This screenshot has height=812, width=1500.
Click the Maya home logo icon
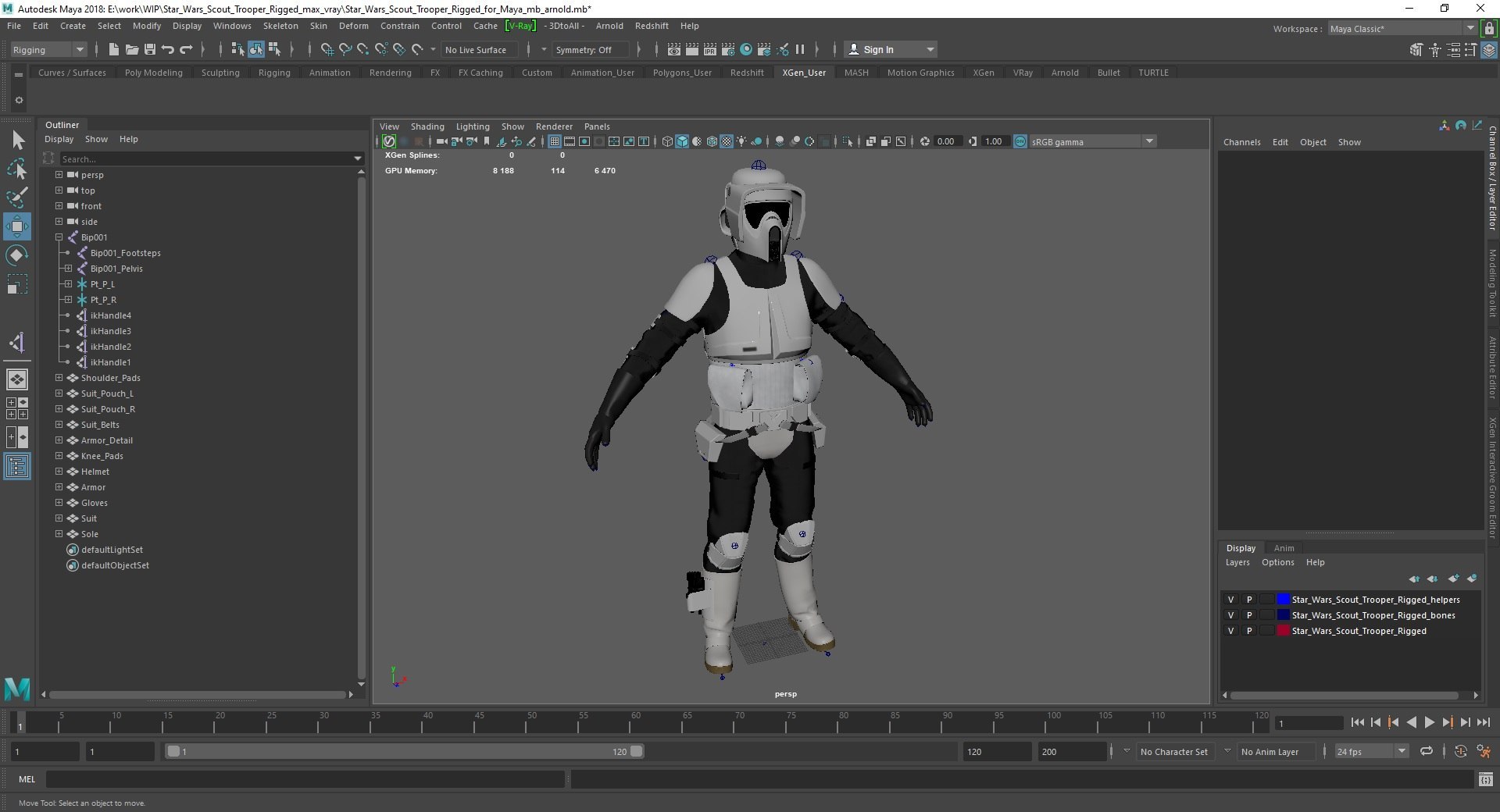click(17, 689)
